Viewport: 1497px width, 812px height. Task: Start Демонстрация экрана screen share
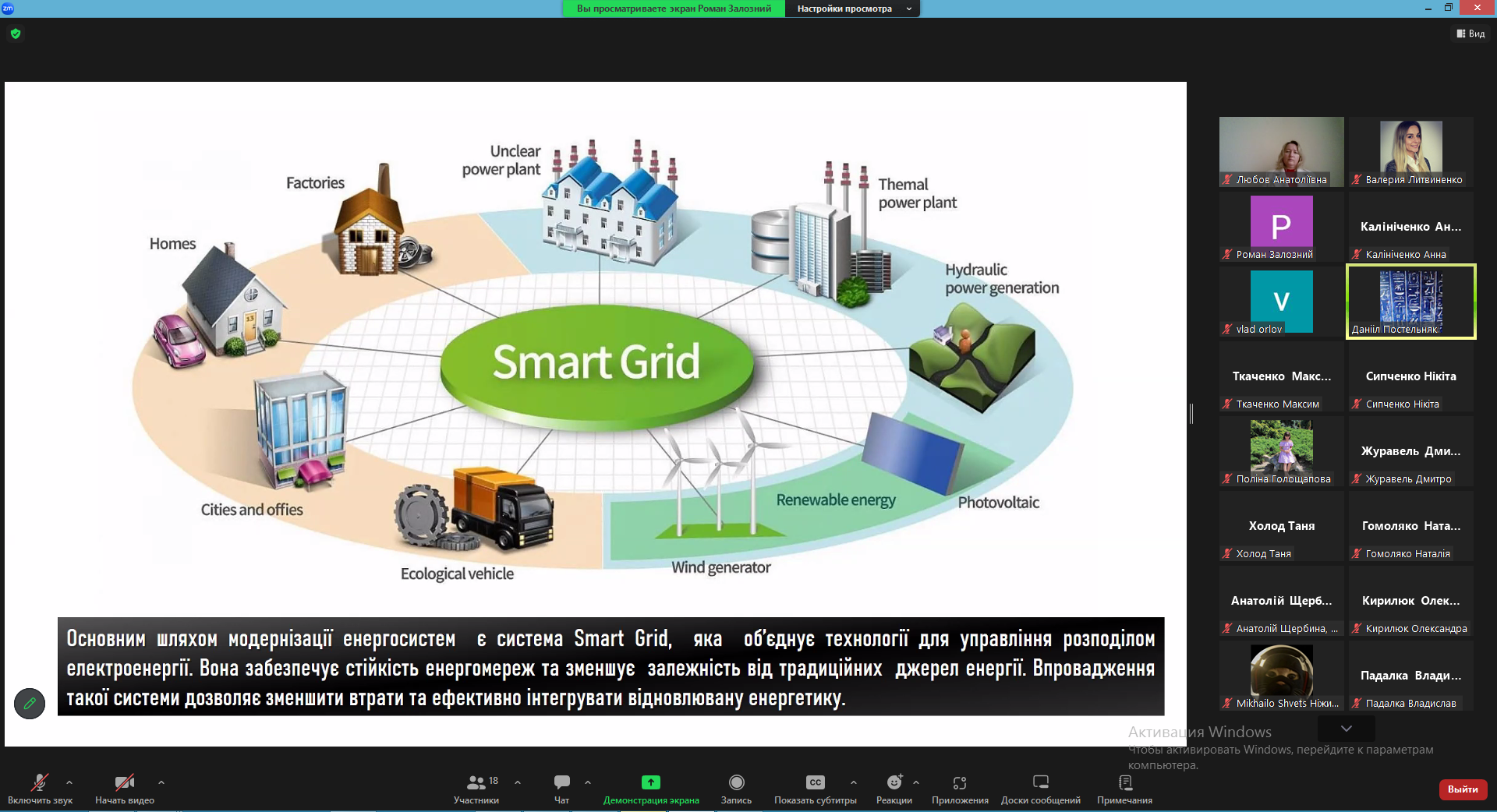[x=651, y=789]
